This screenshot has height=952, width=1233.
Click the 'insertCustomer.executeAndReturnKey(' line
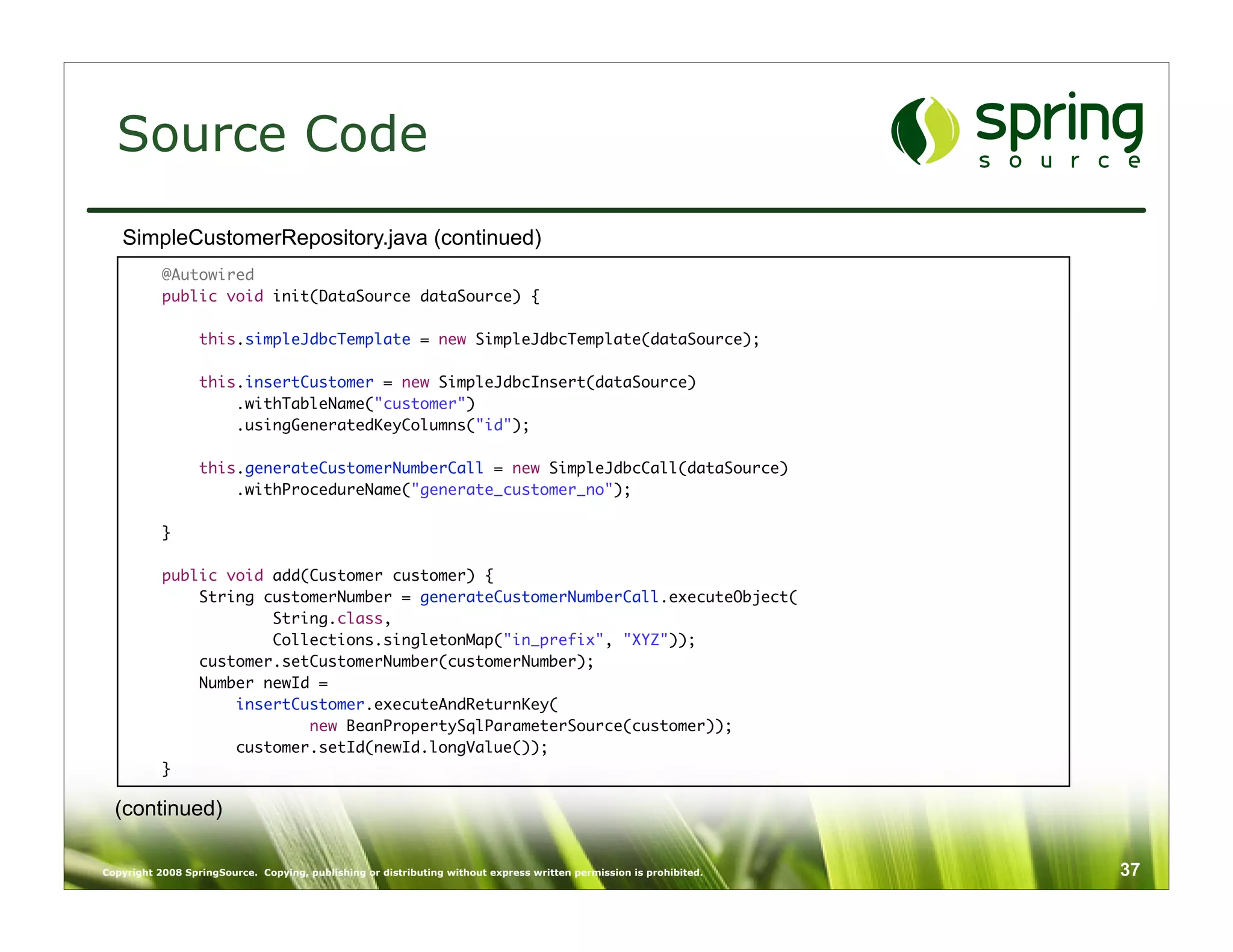397,704
